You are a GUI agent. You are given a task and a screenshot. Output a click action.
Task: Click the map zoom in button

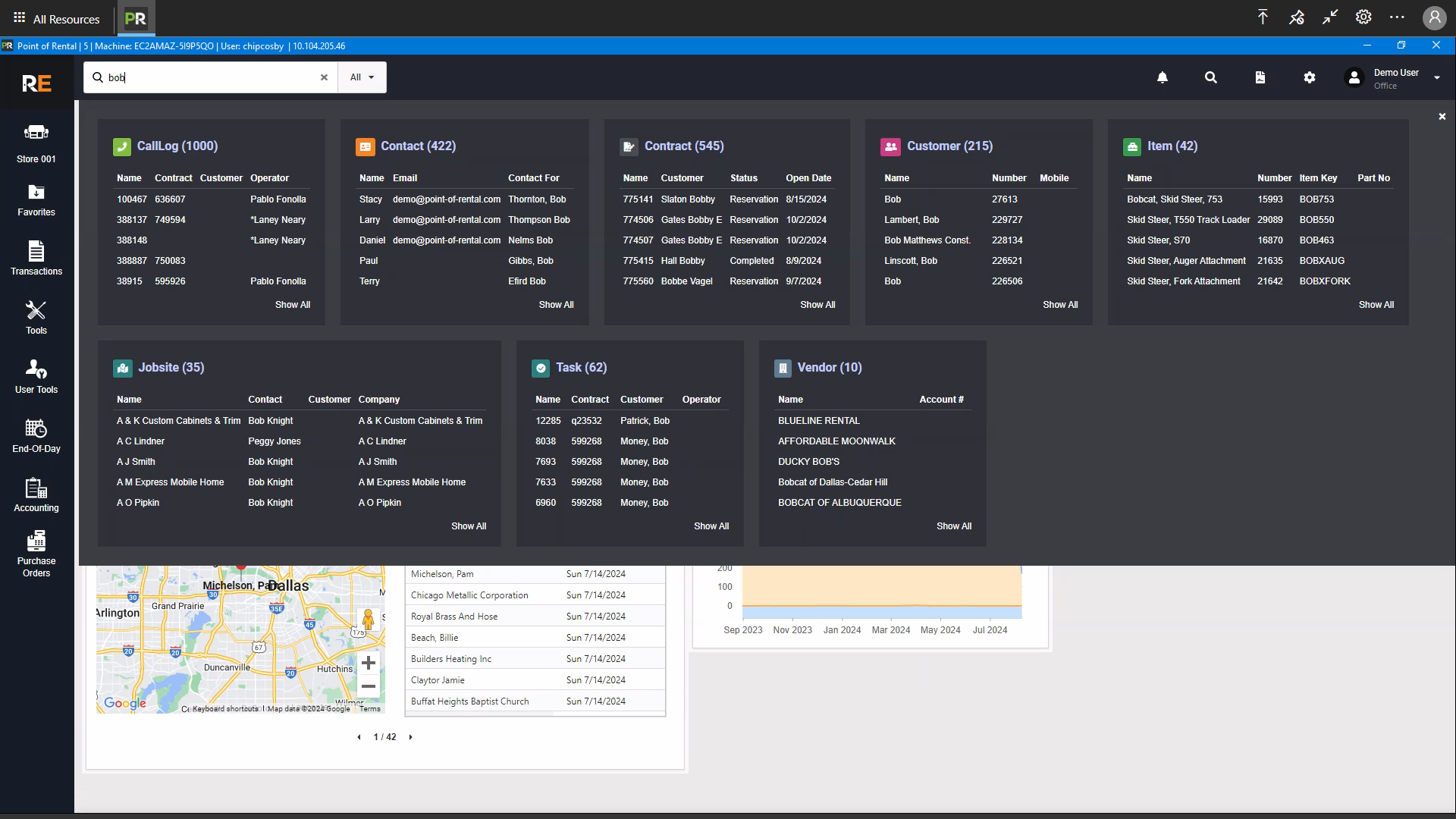pos(369,664)
